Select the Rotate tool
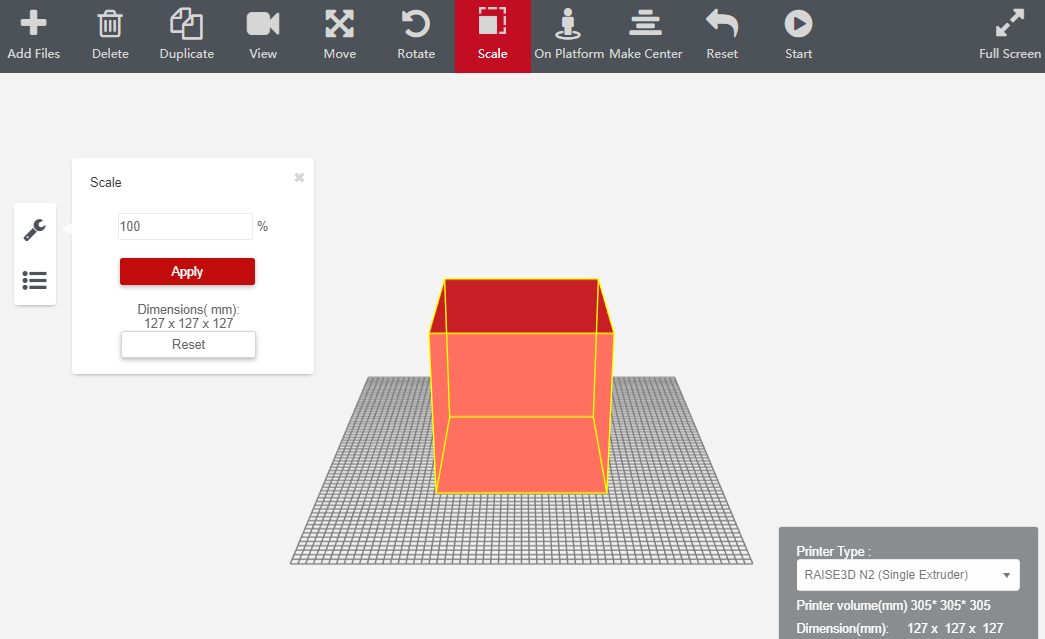Viewport: 1045px width, 639px height. click(416, 24)
